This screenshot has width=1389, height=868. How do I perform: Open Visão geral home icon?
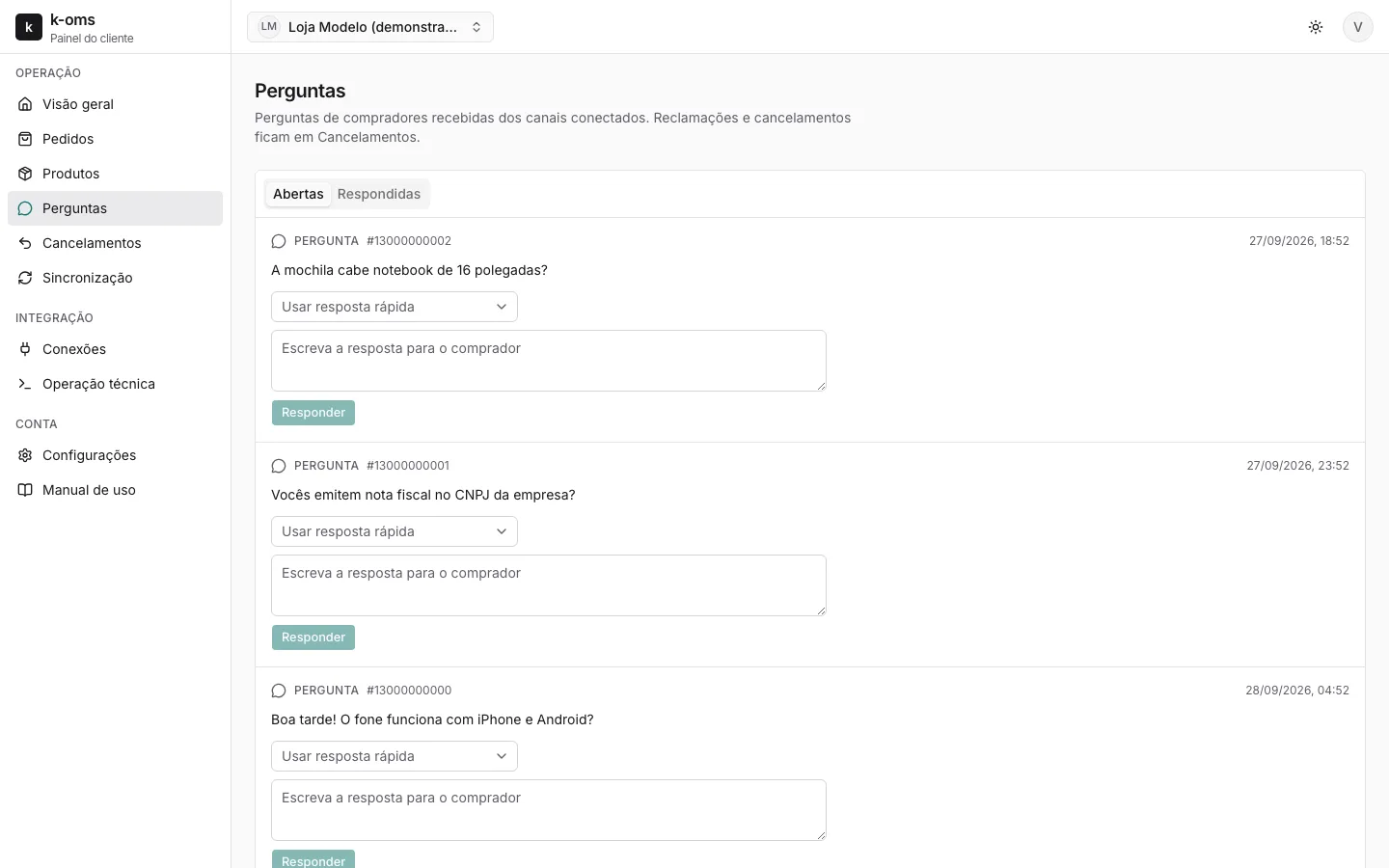(x=25, y=104)
